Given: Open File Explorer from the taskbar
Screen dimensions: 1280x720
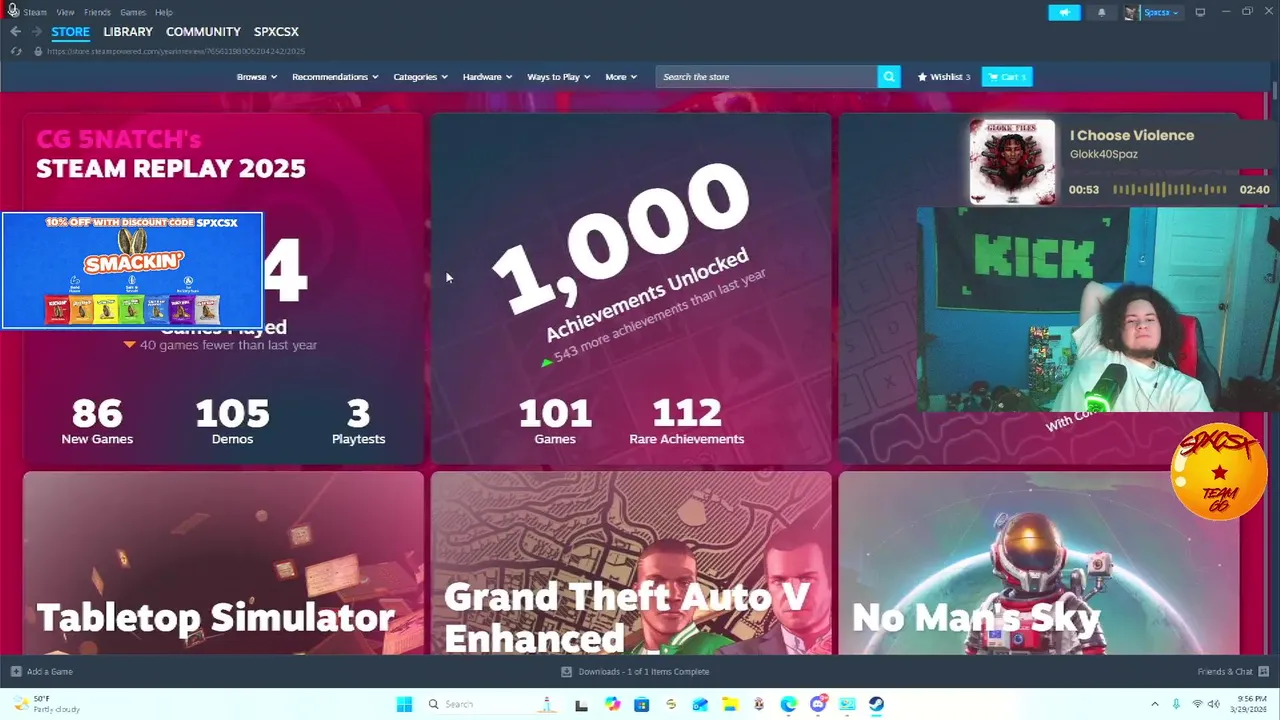Looking at the screenshot, I should [730, 704].
